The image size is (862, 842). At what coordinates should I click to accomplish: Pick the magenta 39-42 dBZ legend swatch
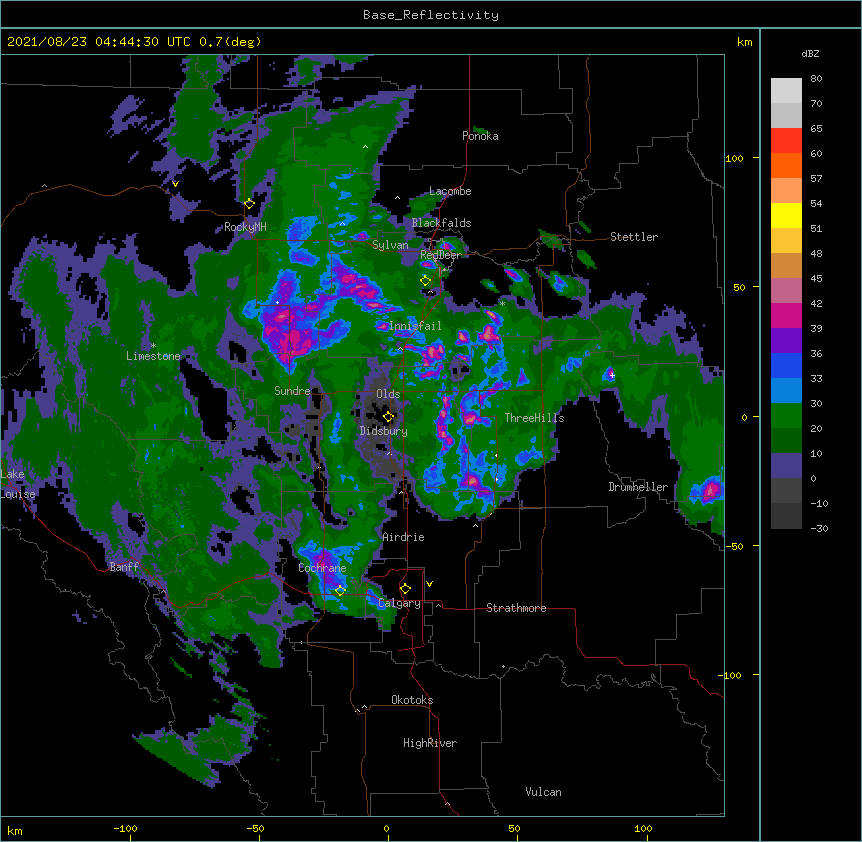[x=786, y=316]
